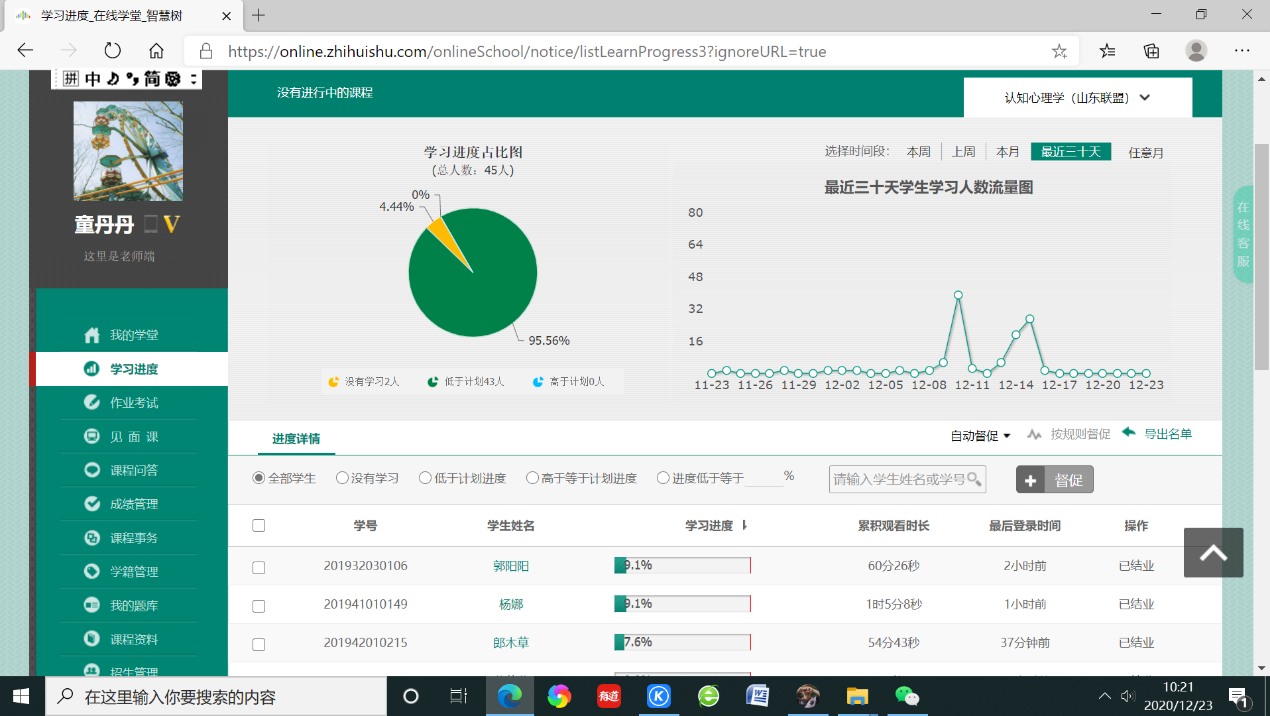
Task: Open WeChat from the Windows taskbar
Action: pyautogui.click(x=907, y=696)
